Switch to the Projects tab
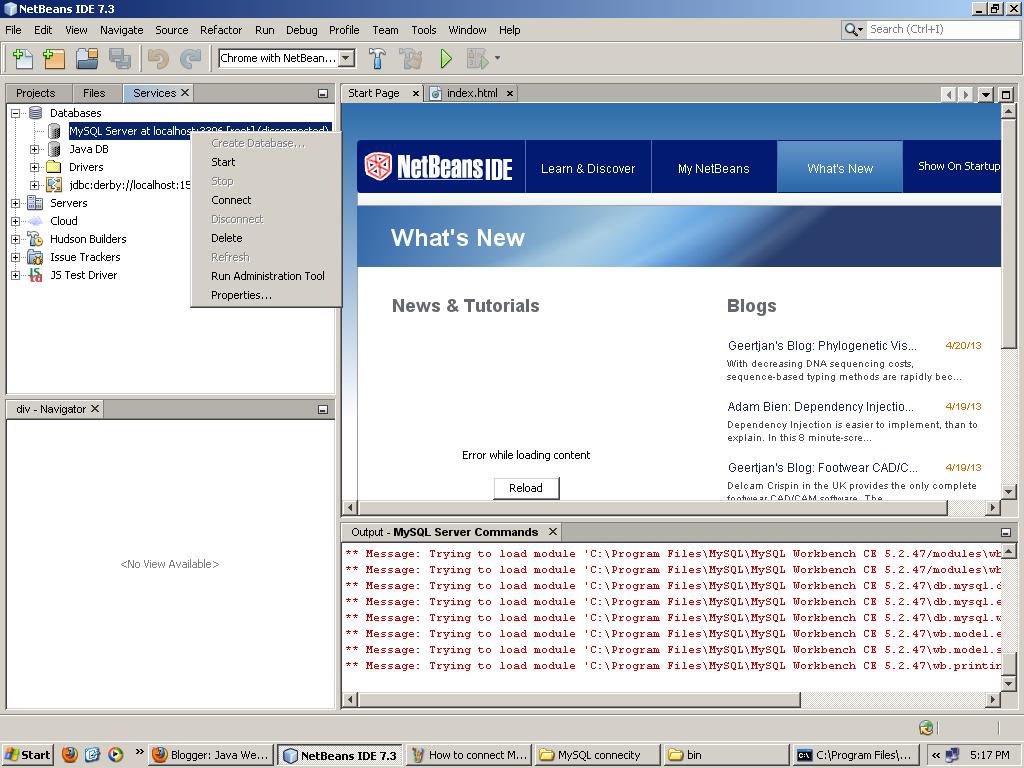 pyautogui.click(x=35, y=93)
